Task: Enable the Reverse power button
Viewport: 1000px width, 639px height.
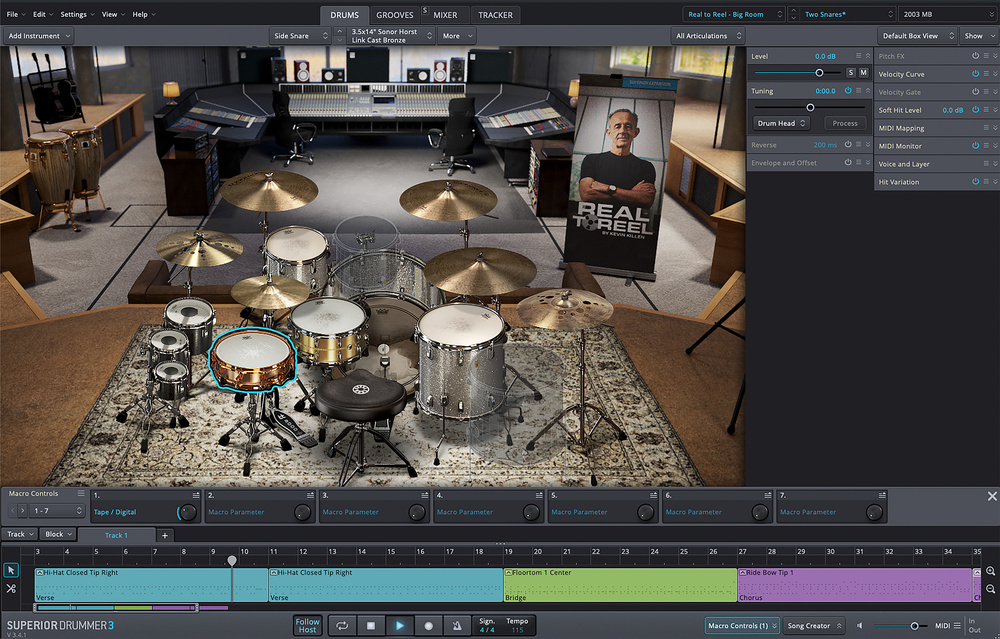Action: click(x=847, y=145)
